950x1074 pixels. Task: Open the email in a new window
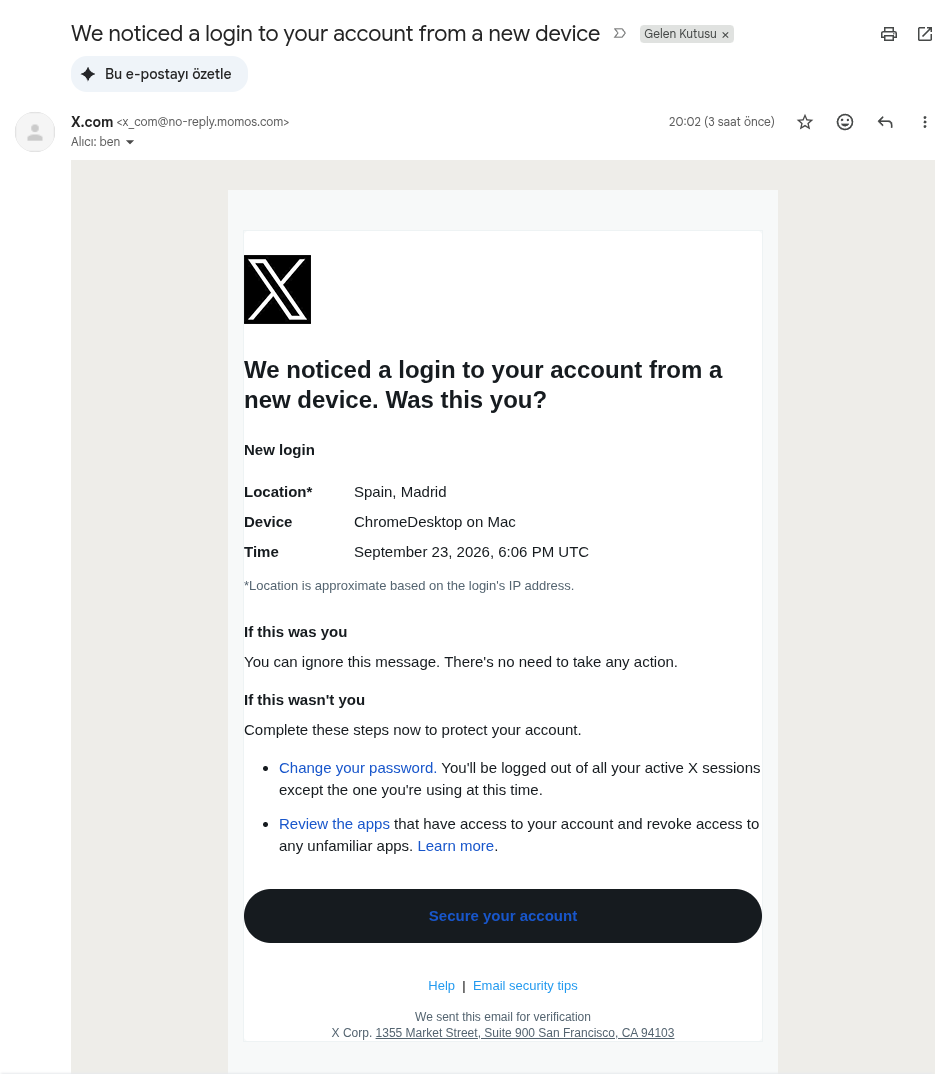coord(925,34)
